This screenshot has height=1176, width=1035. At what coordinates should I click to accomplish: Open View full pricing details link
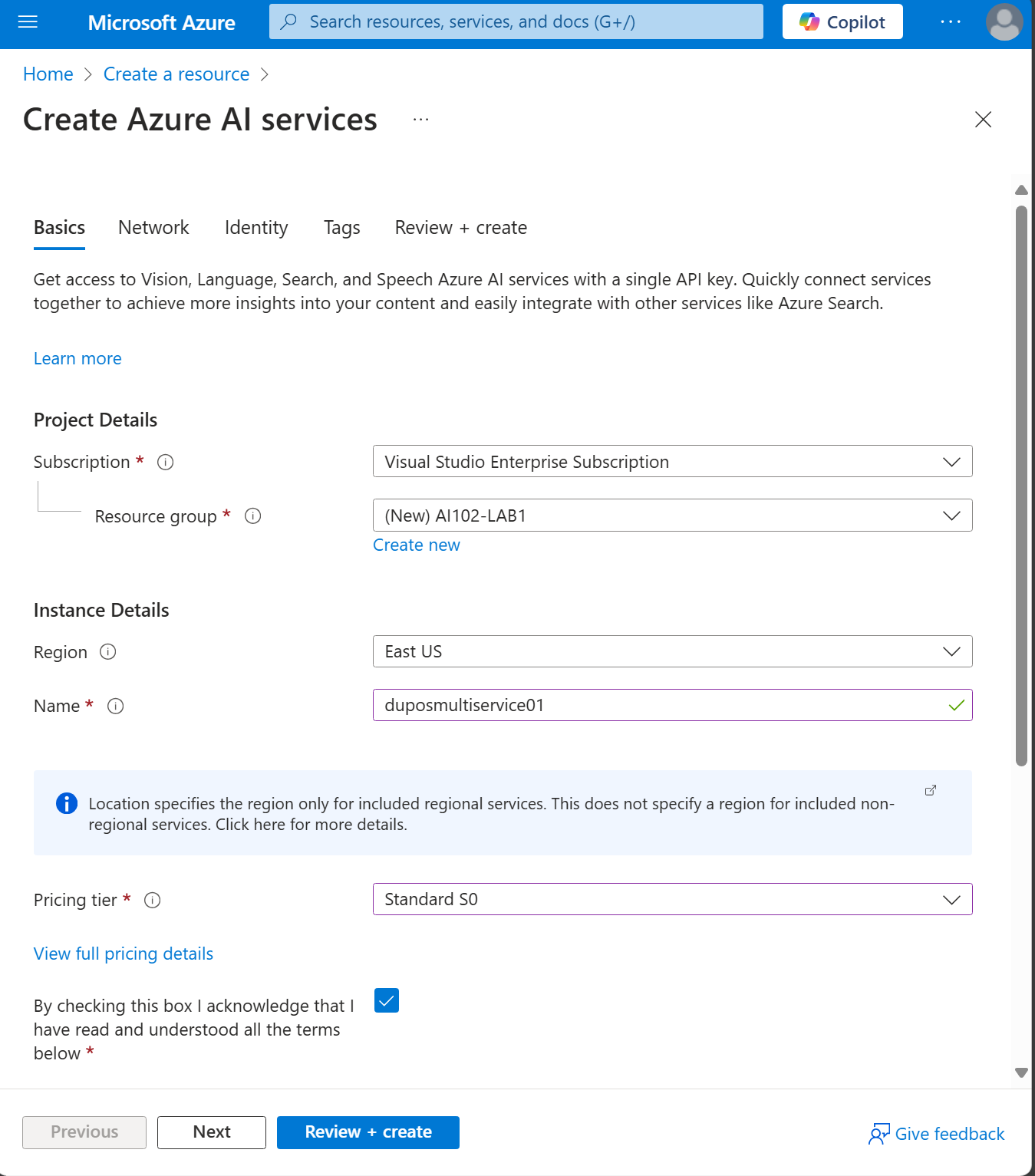pos(124,954)
